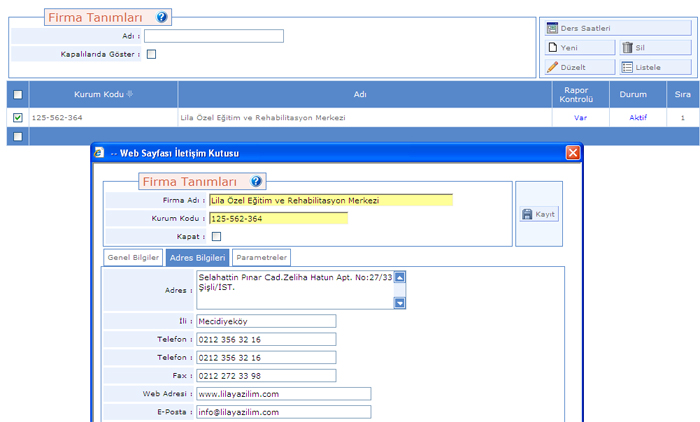Click the İli field containing Mecidiyeköy
700x422 pixels.
(x=266, y=321)
